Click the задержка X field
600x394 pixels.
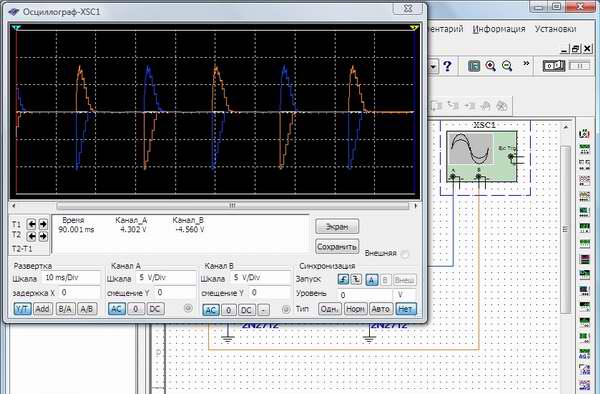coord(80,293)
